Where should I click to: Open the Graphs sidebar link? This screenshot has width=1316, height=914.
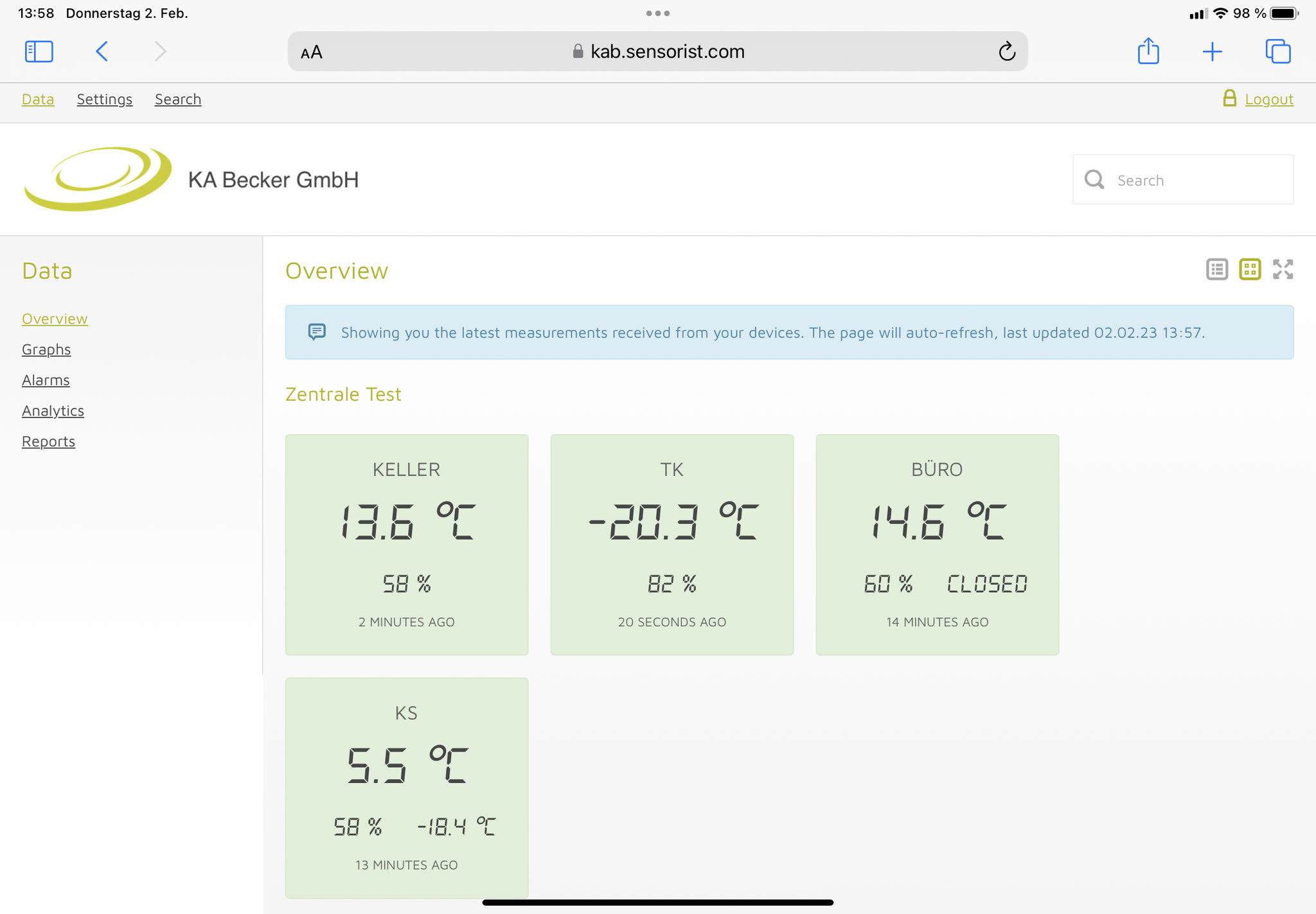point(46,349)
